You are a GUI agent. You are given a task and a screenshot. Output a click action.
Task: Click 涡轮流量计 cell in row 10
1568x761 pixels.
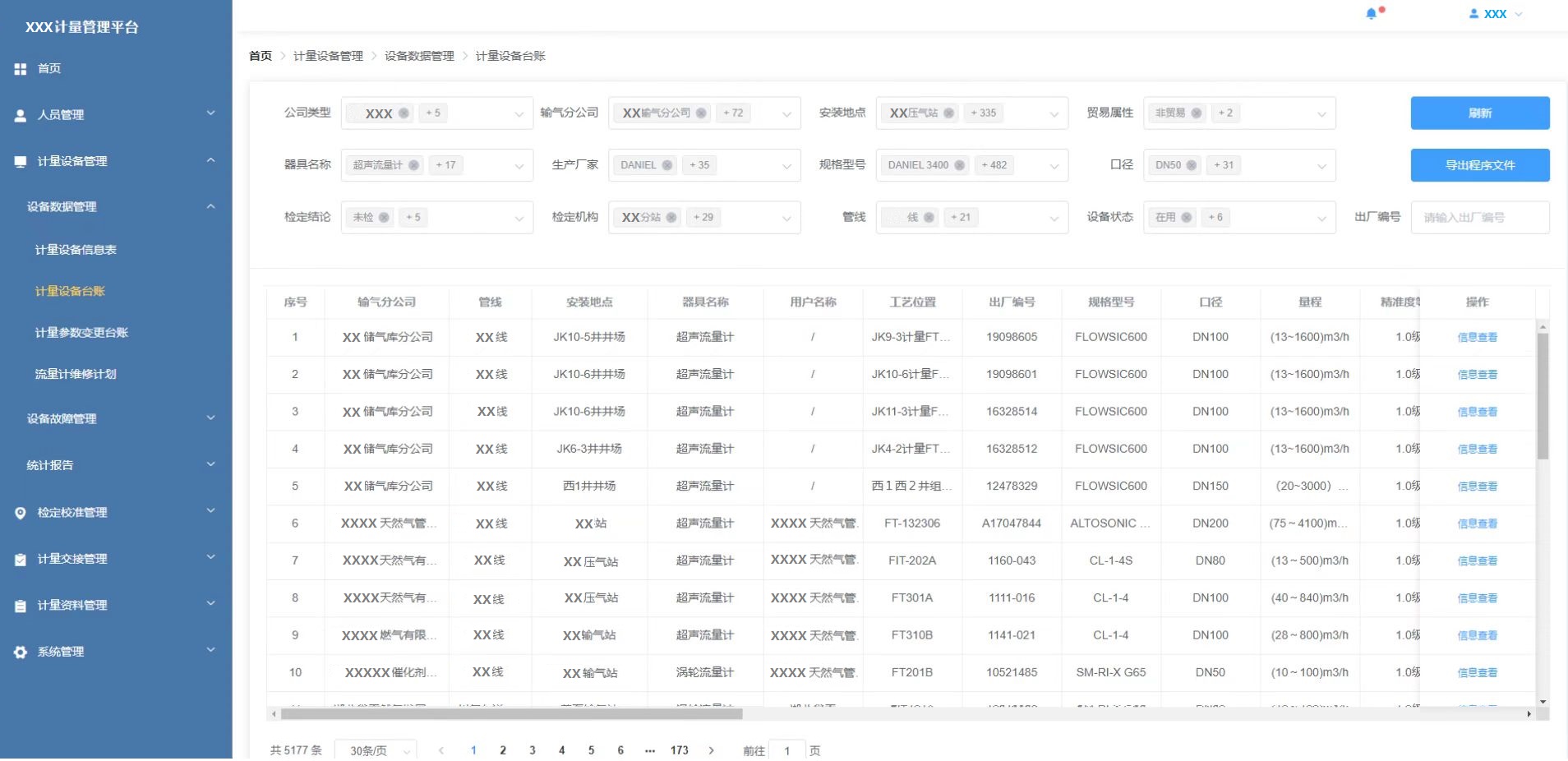[x=705, y=673]
